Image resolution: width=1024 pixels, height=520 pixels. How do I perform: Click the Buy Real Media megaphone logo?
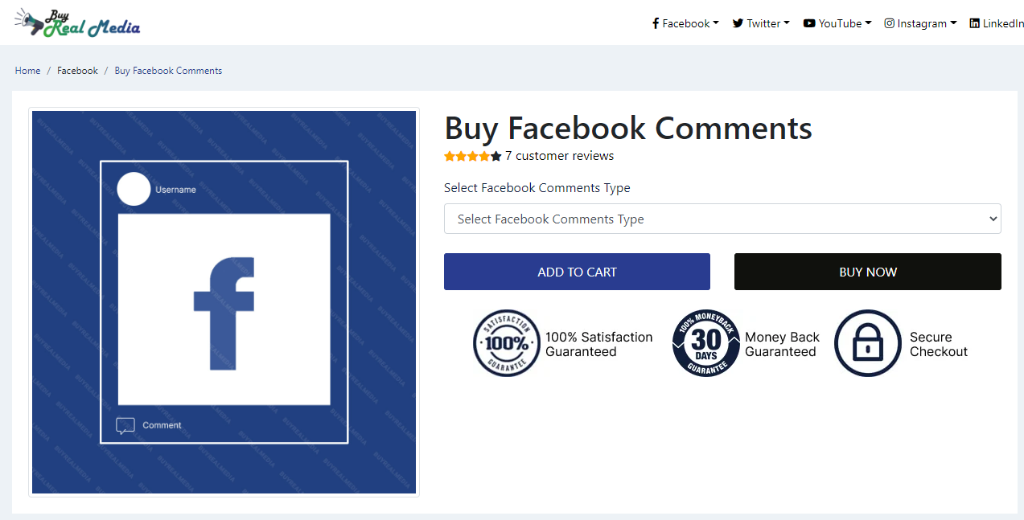click(x=77, y=23)
